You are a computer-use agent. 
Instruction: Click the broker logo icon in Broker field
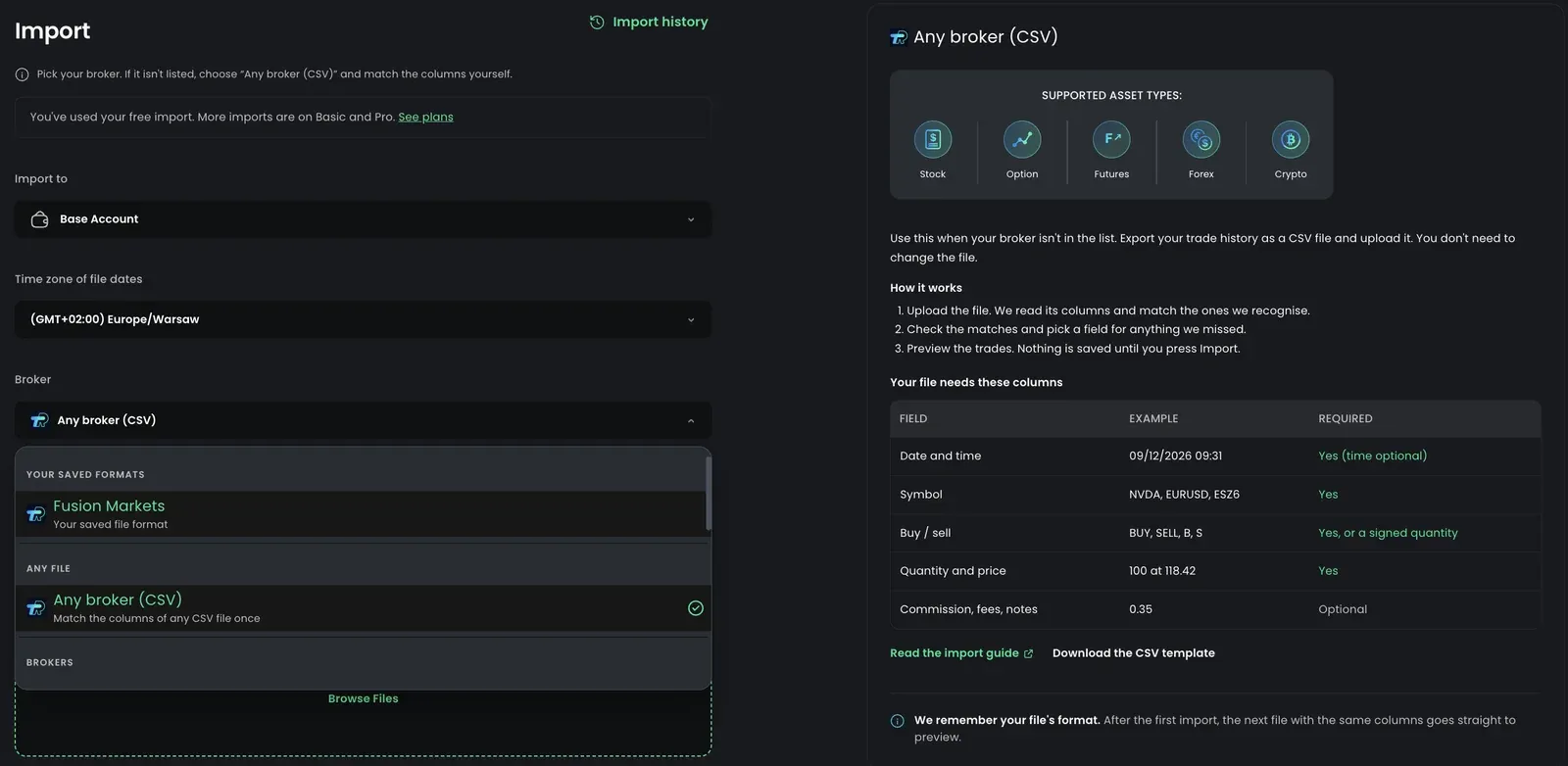pyautogui.click(x=39, y=420)
